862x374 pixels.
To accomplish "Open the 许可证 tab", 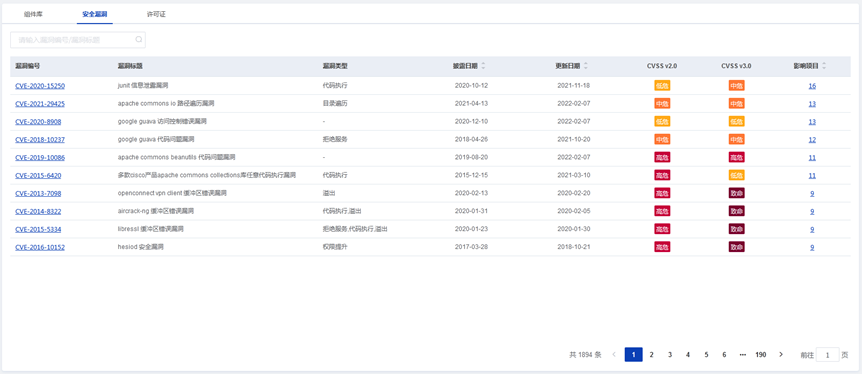I will (156, 14).
